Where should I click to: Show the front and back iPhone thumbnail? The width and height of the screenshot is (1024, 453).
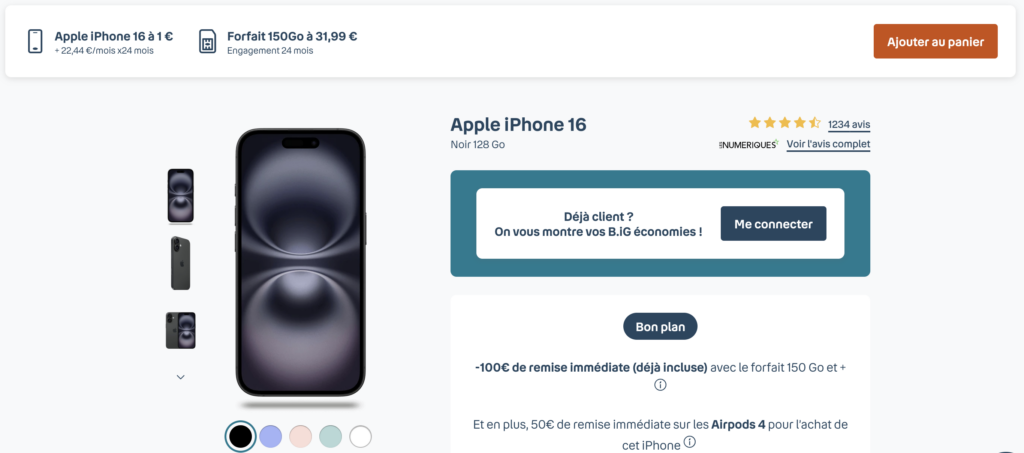point(181,330)
